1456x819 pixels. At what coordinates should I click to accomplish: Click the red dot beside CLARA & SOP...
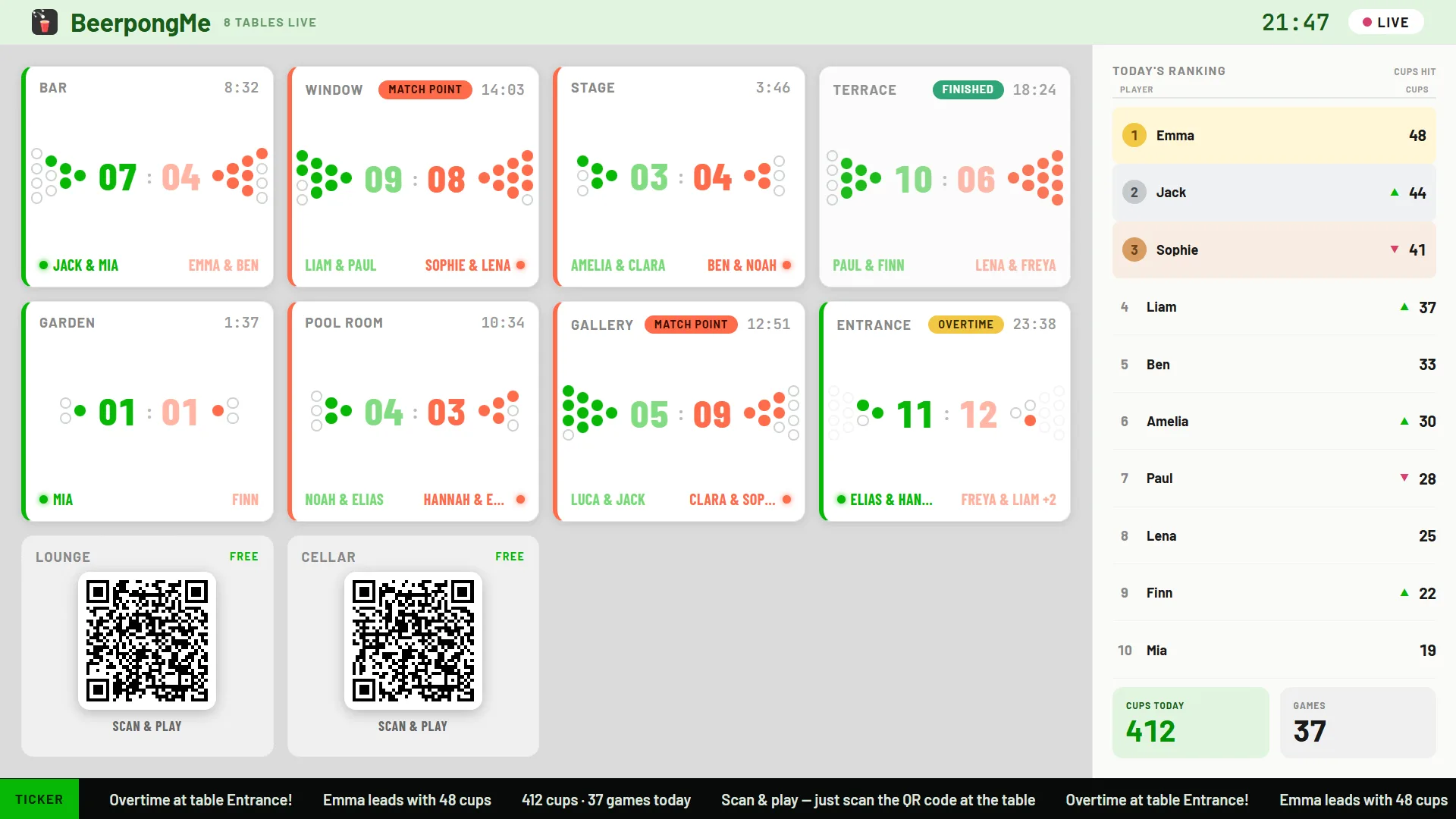pyautogui.click(x=787, y=500)
